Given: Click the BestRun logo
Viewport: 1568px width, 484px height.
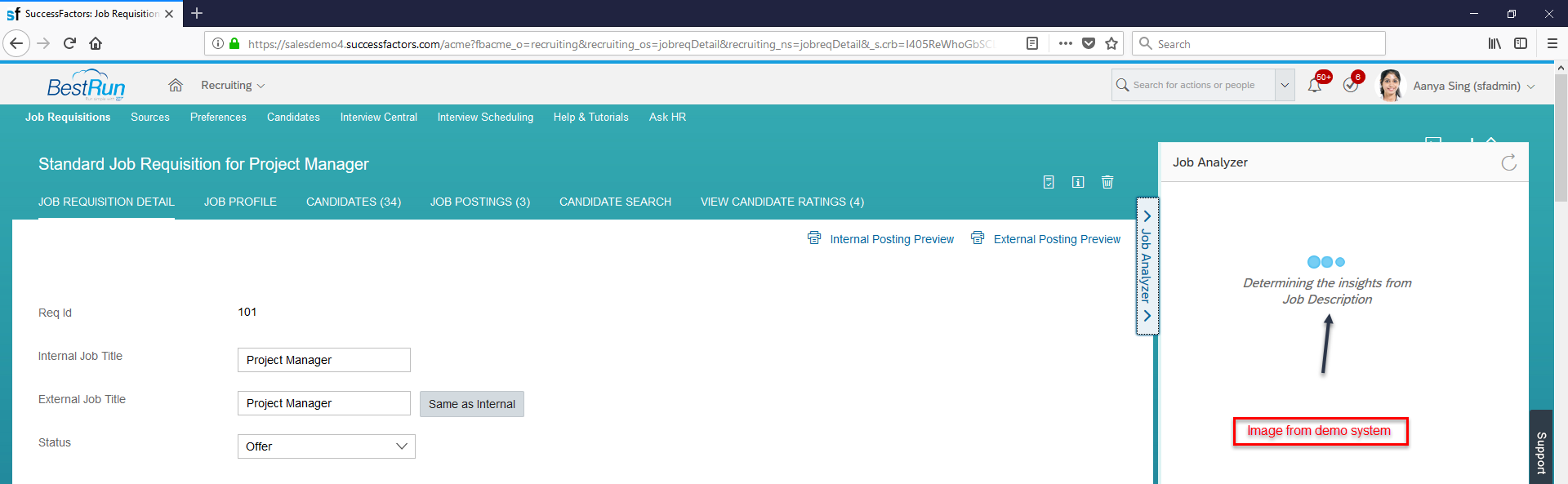Looking at the screenshot, I should pyautogui.click(x=86, y=85).
